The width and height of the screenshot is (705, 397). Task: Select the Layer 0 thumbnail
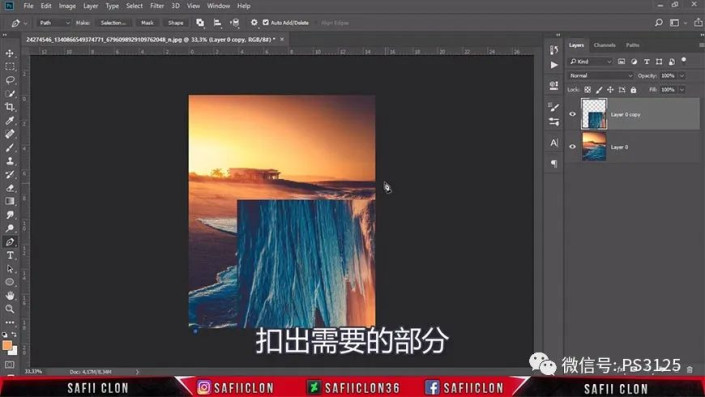[594, 147]
